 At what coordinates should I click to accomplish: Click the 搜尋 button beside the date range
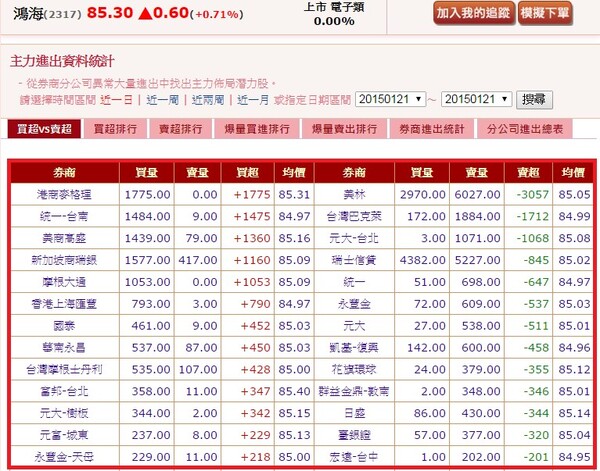pos(535,99)
